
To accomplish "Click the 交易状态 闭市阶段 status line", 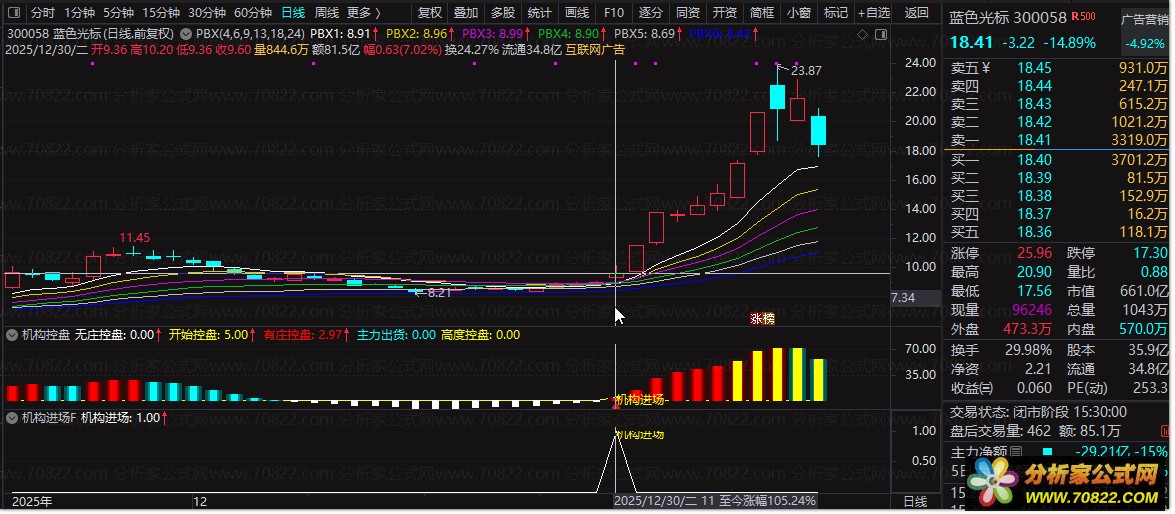I will 1038,412.
